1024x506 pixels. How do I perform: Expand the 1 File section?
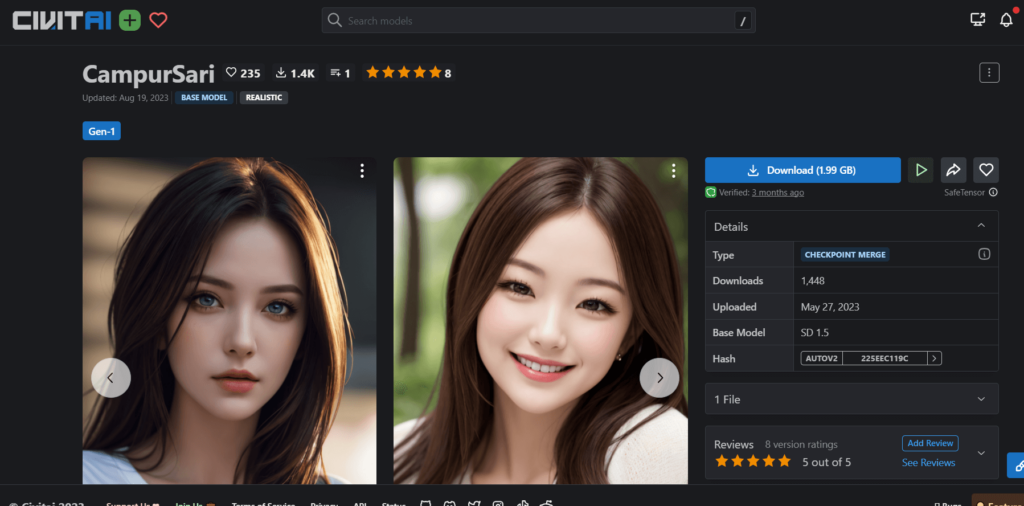[x=981, y=399]
